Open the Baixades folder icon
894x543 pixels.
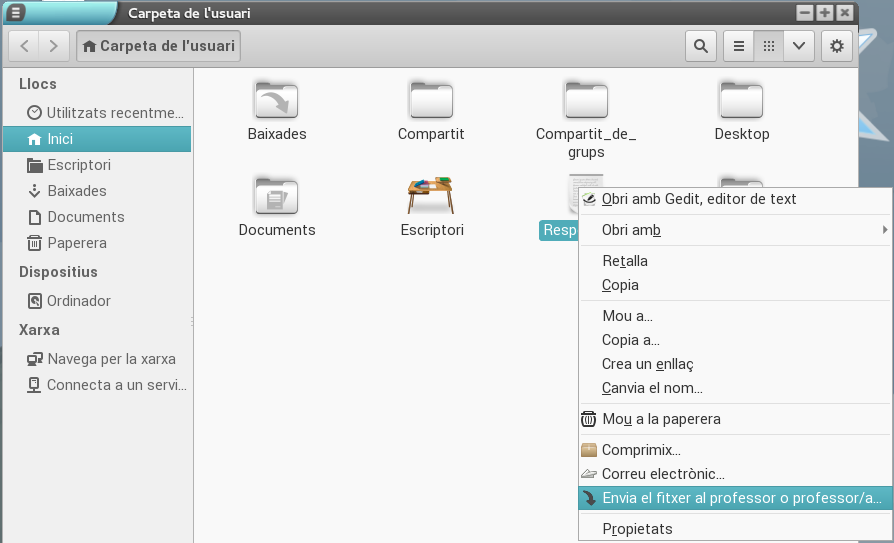[x=277, y=100]
